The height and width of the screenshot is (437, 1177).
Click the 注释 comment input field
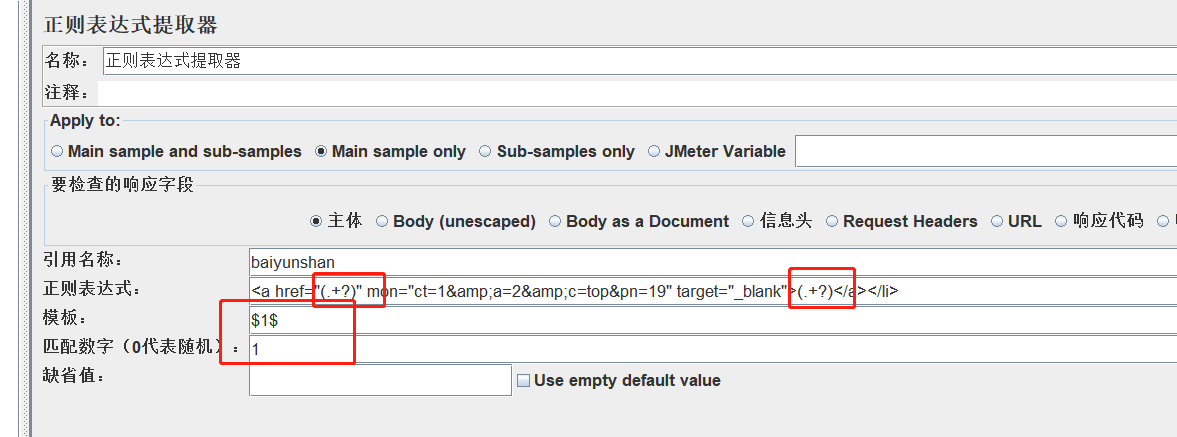pyautogui.click(x=640, y=93)
